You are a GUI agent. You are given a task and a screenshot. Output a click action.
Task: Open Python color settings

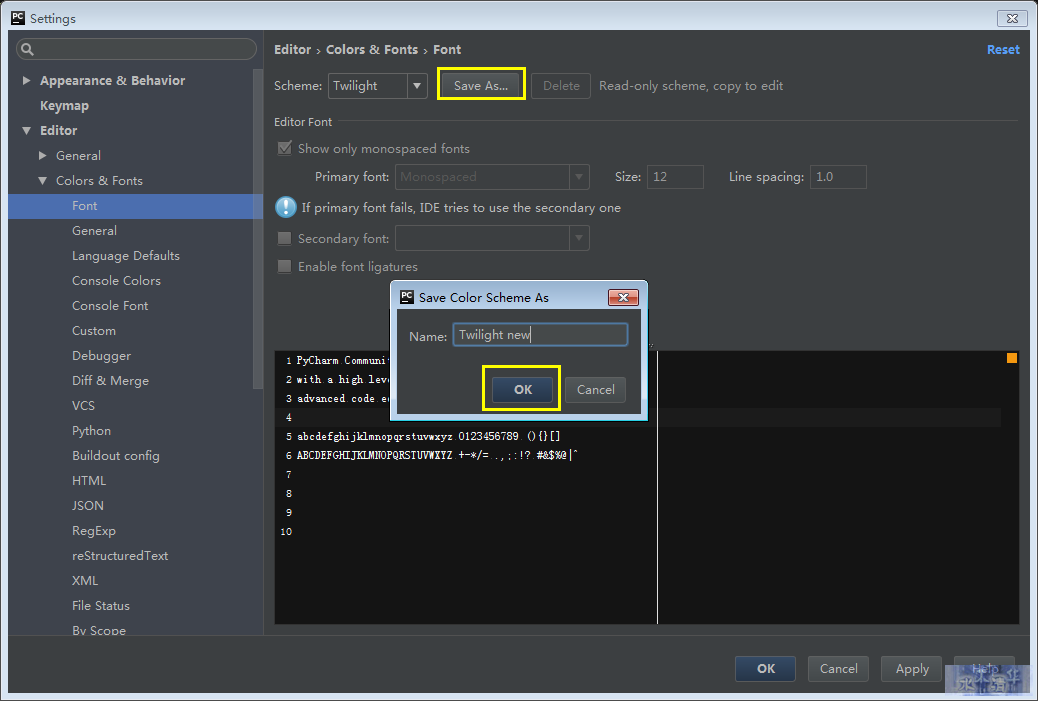point(91,431)
